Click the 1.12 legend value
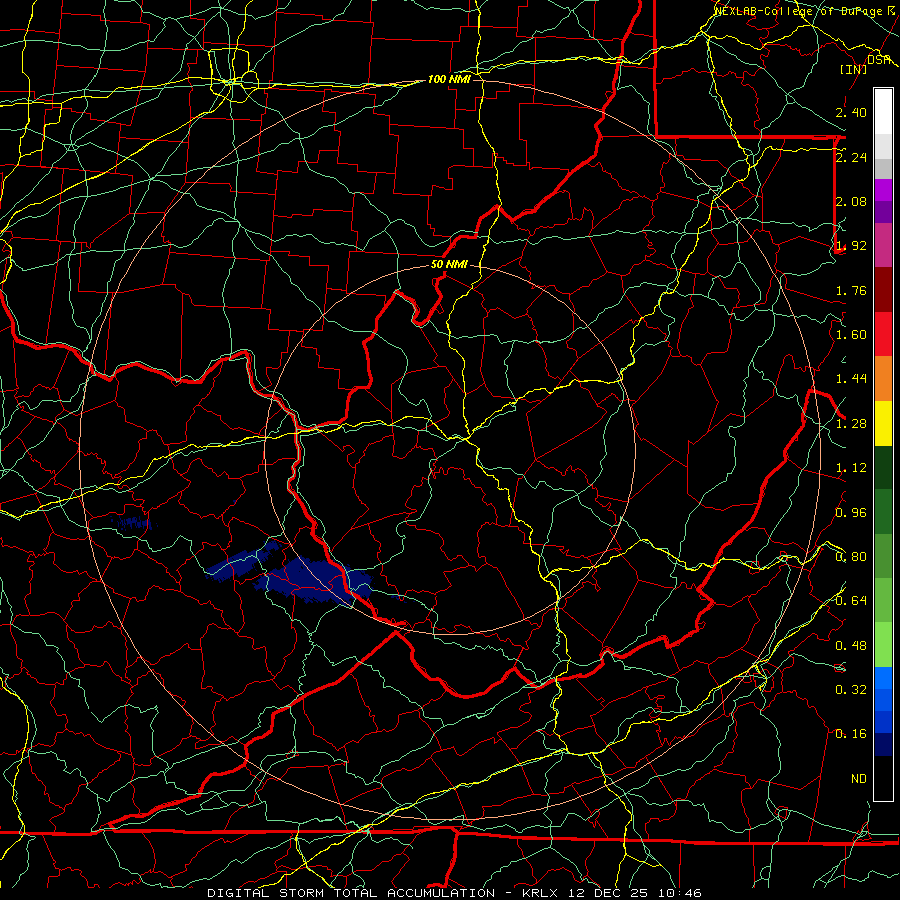This screenshot has width=900, height=900. (851, 468)
